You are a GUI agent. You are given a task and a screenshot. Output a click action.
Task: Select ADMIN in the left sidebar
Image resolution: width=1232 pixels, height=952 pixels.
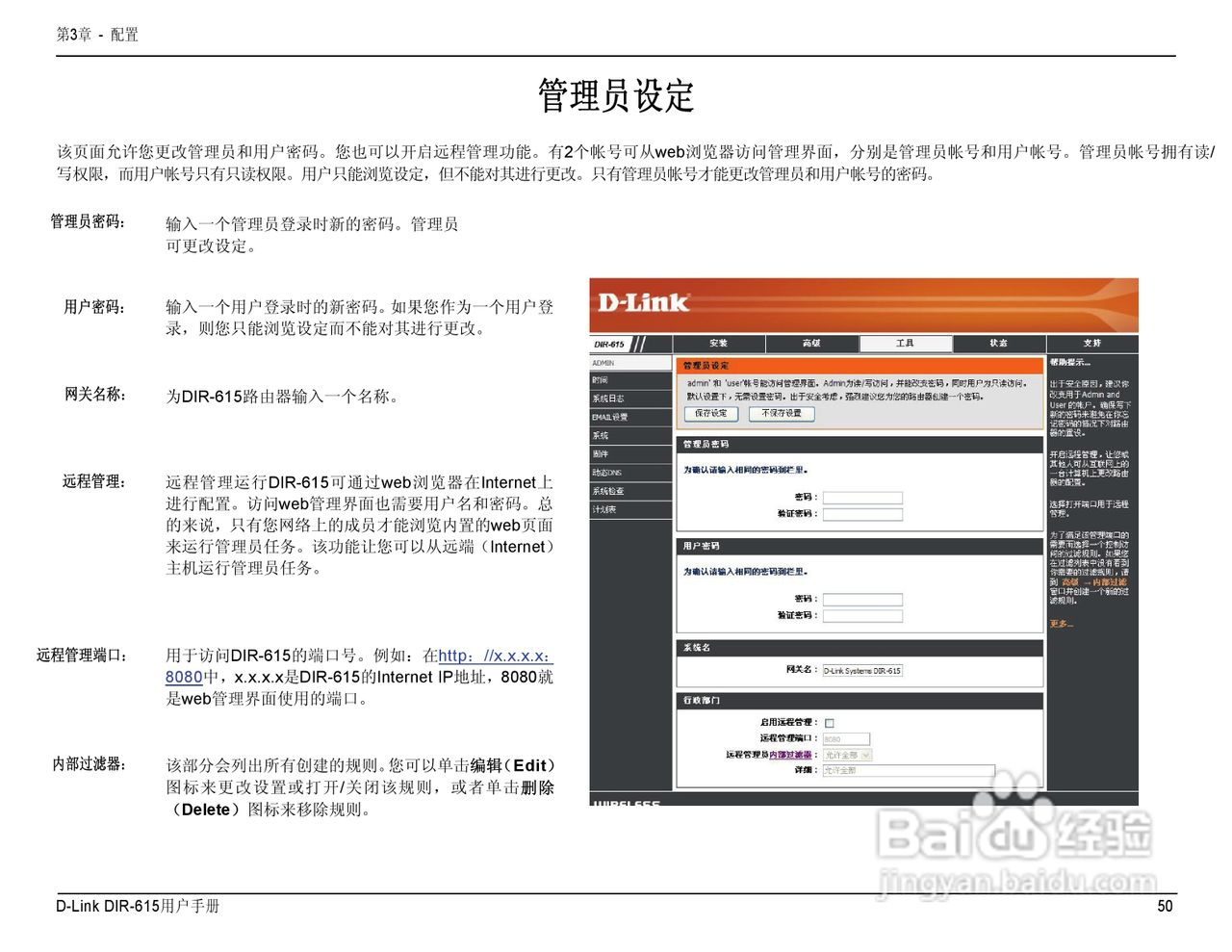(630, 363)
